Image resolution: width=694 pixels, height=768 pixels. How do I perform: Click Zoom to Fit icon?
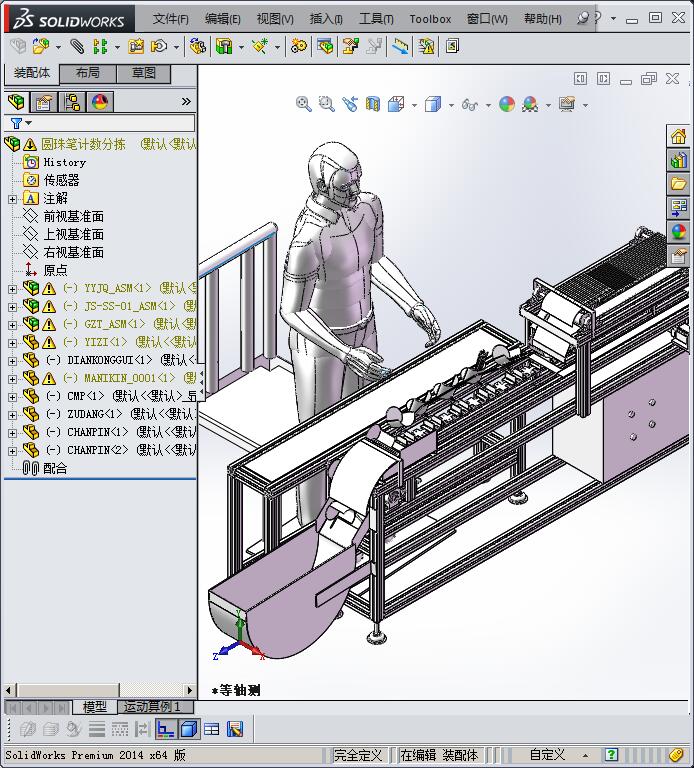(x=304, y=104)
